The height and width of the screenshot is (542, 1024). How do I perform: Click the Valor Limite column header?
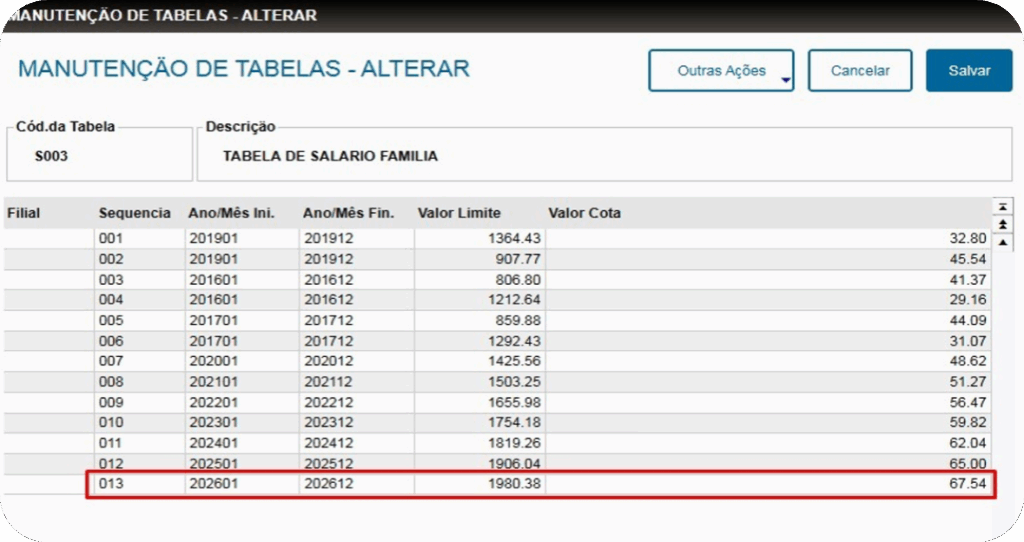459,213
